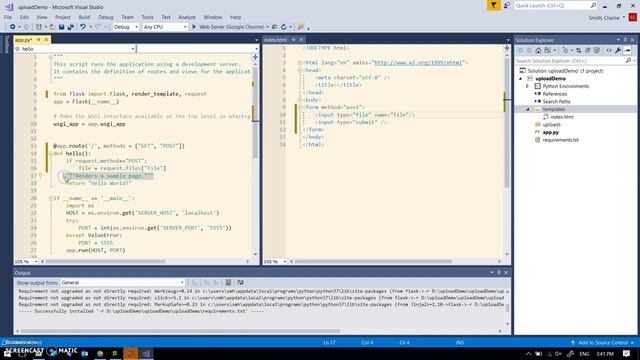Select the uploads folder in Solution Explorer
Screen dimensions: 640x360
pos(551,124)
